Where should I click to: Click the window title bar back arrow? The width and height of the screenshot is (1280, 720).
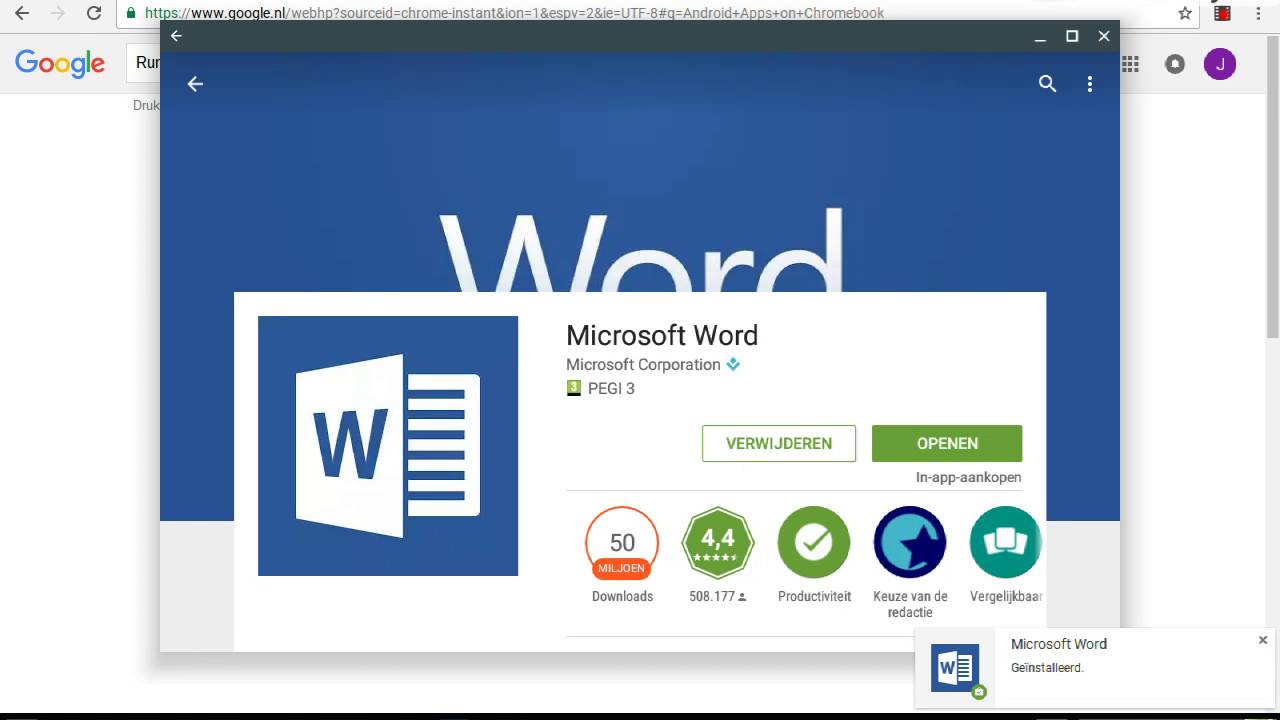pos(176,36)
